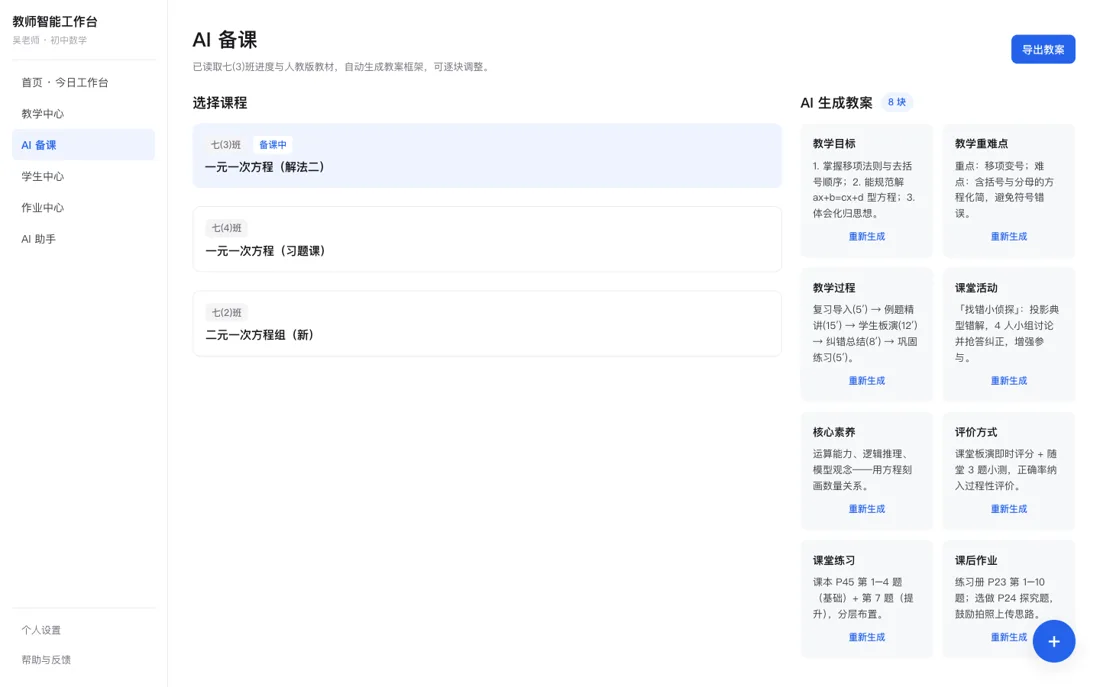Click the 选择课程 section heading
1100x687 pixels.
click(x=220, y=102)
